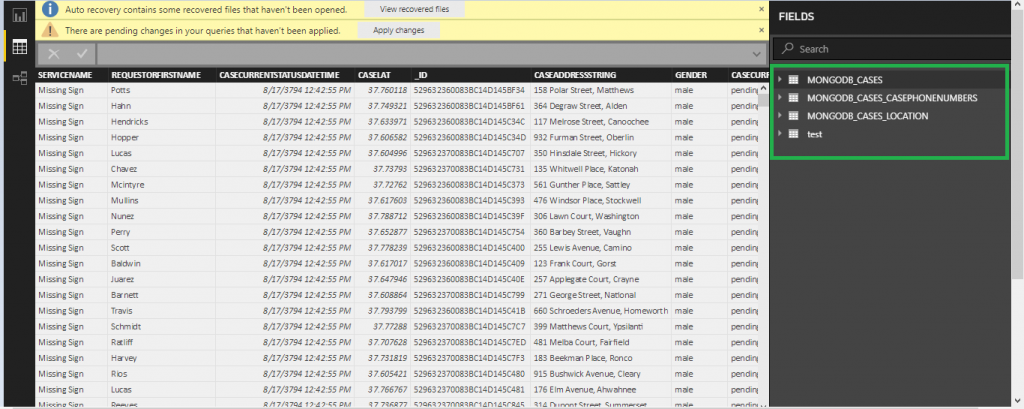
Task: Cancel formula with the X icon
Action: [x=54, y=54]
